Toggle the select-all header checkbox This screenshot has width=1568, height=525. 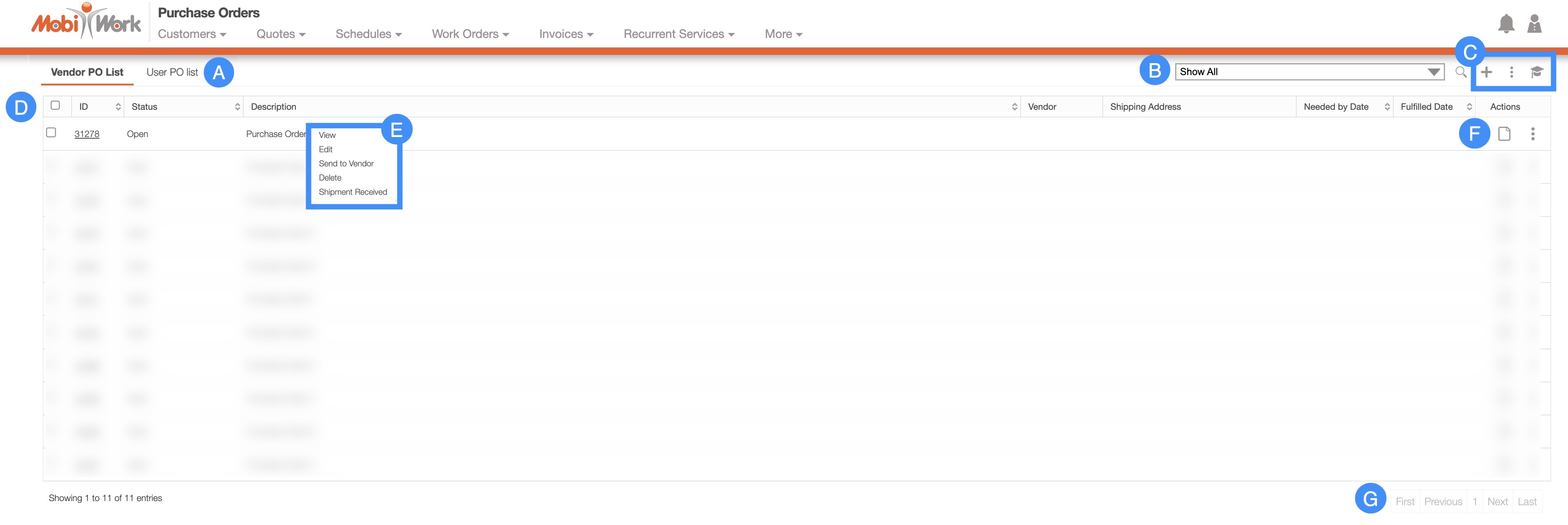coord(55,105)
